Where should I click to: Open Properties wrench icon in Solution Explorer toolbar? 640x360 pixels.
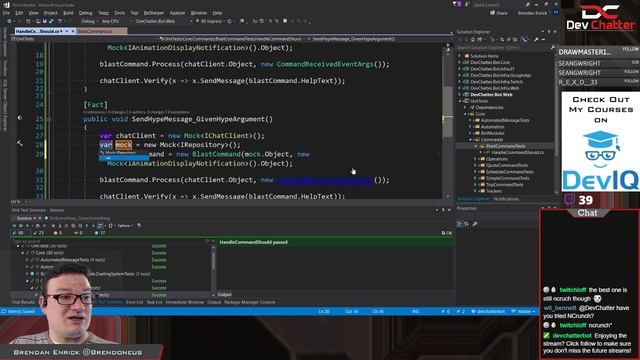pos(536,40)
